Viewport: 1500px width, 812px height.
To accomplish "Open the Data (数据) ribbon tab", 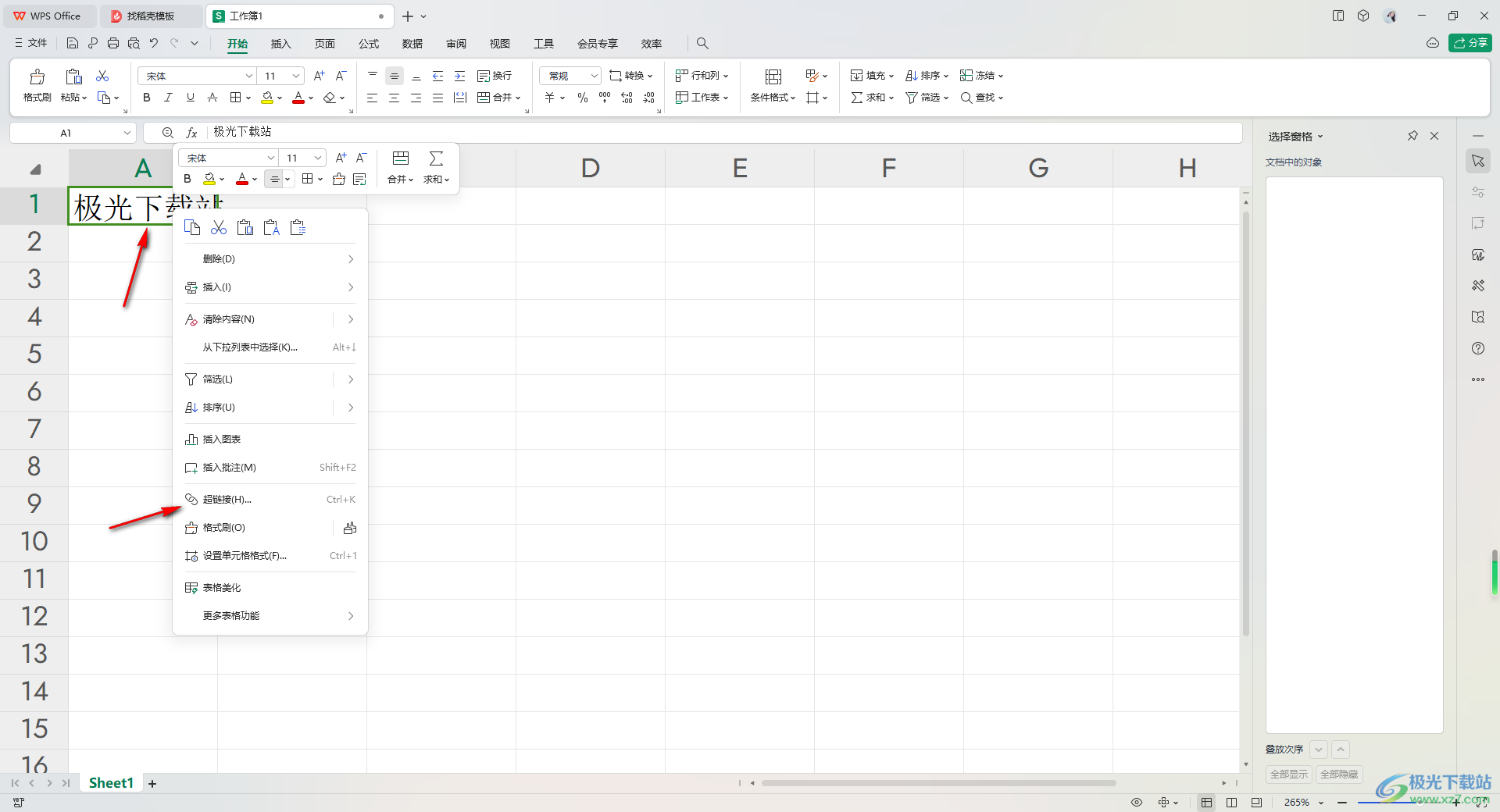I will point(412,44).
